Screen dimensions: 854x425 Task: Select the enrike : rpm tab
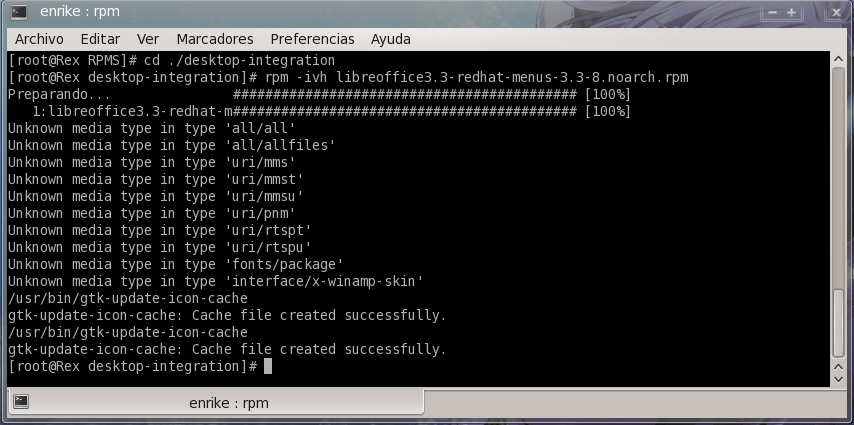tap(216, 403)
